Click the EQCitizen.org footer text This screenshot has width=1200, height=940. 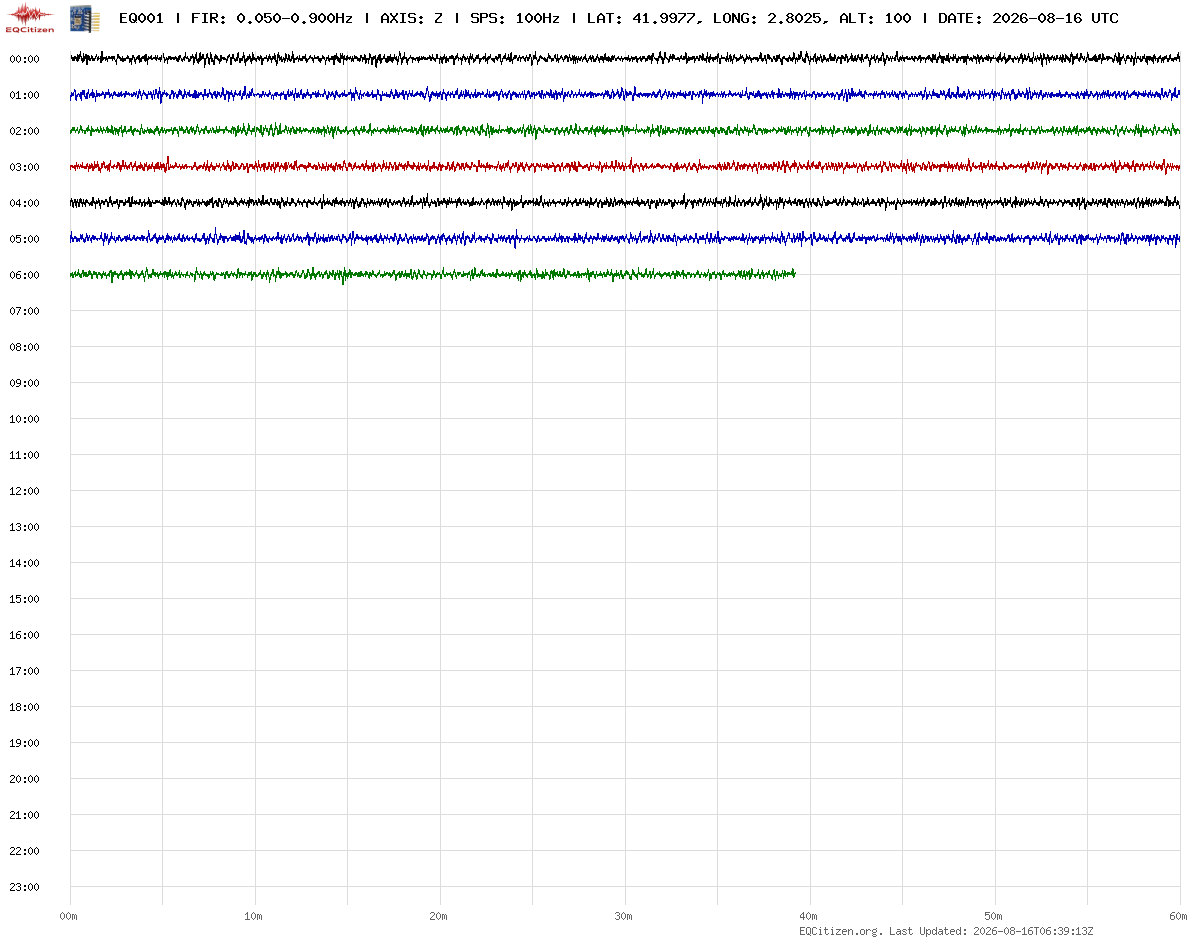pyautogui.click(x=841, y=931)
